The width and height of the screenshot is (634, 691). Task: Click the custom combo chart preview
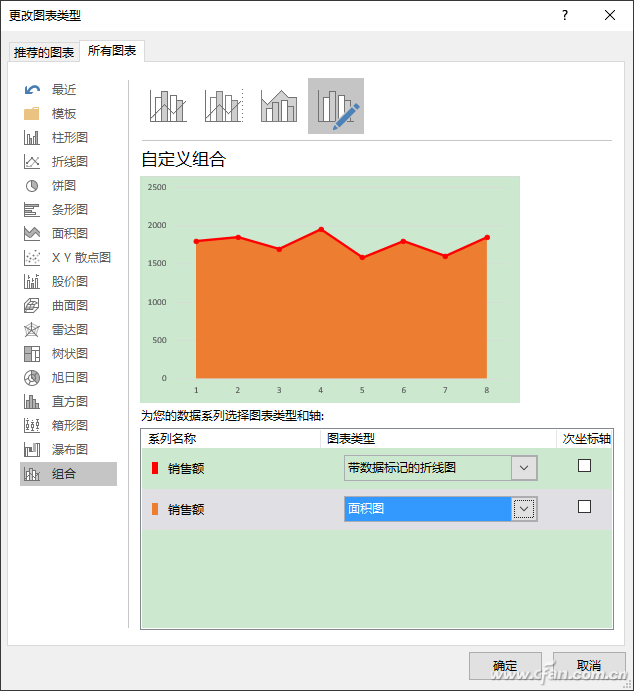330,290
